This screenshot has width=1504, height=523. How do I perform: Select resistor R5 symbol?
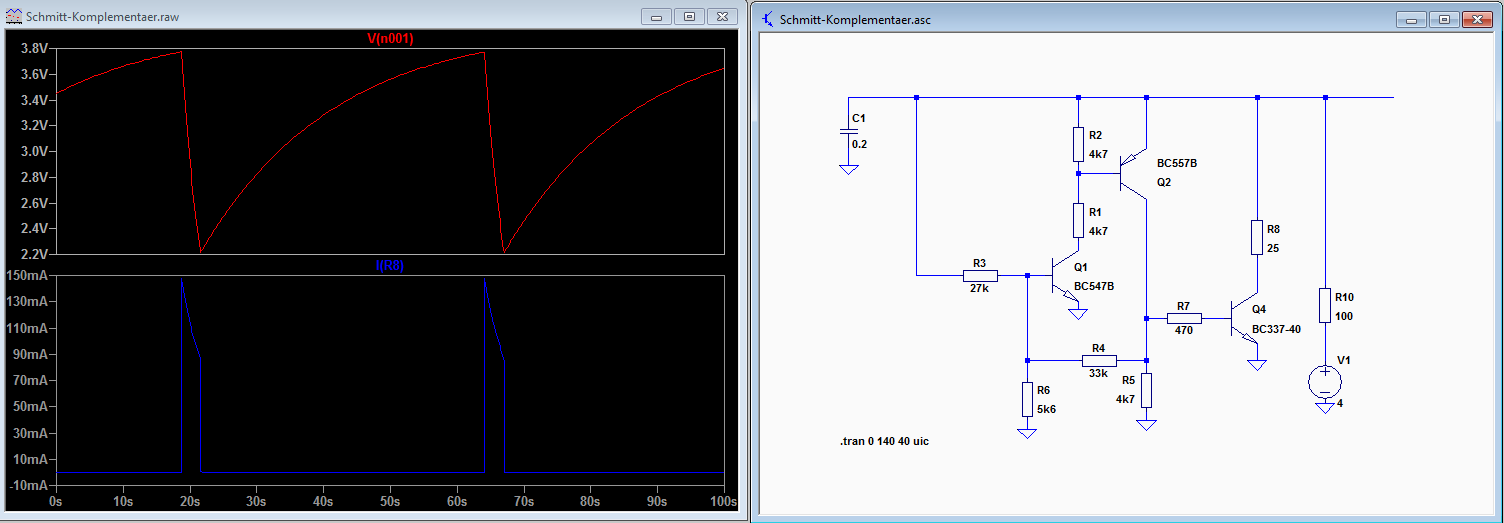tap(1146, 390)
